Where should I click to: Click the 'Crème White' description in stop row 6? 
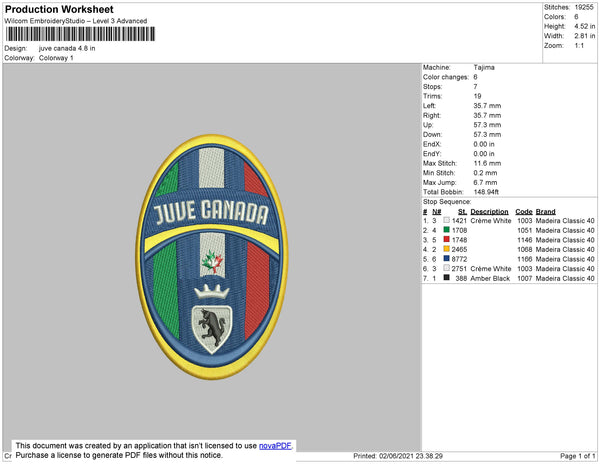pos(491,269)
